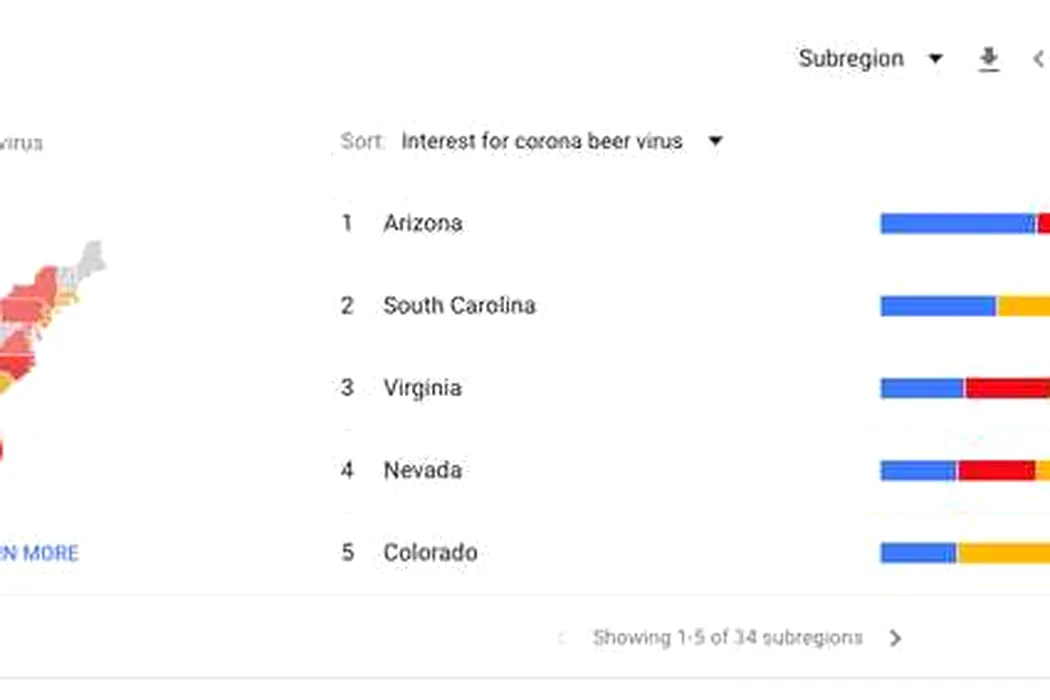Viewport: 1050px width, 700px height.
Task: Click the red segment of the Nevada bar
Action: (996, 471)
